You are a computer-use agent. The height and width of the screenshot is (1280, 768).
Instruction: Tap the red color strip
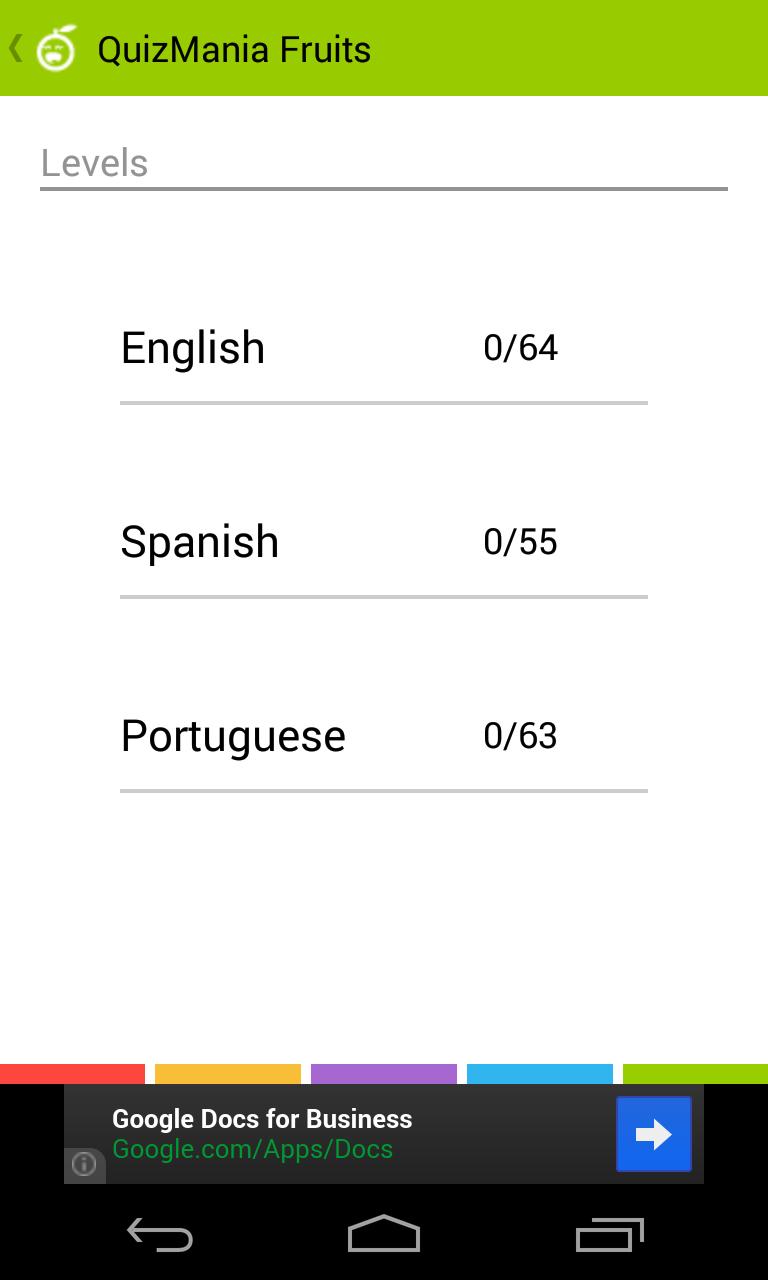(x=72, y=1074)
